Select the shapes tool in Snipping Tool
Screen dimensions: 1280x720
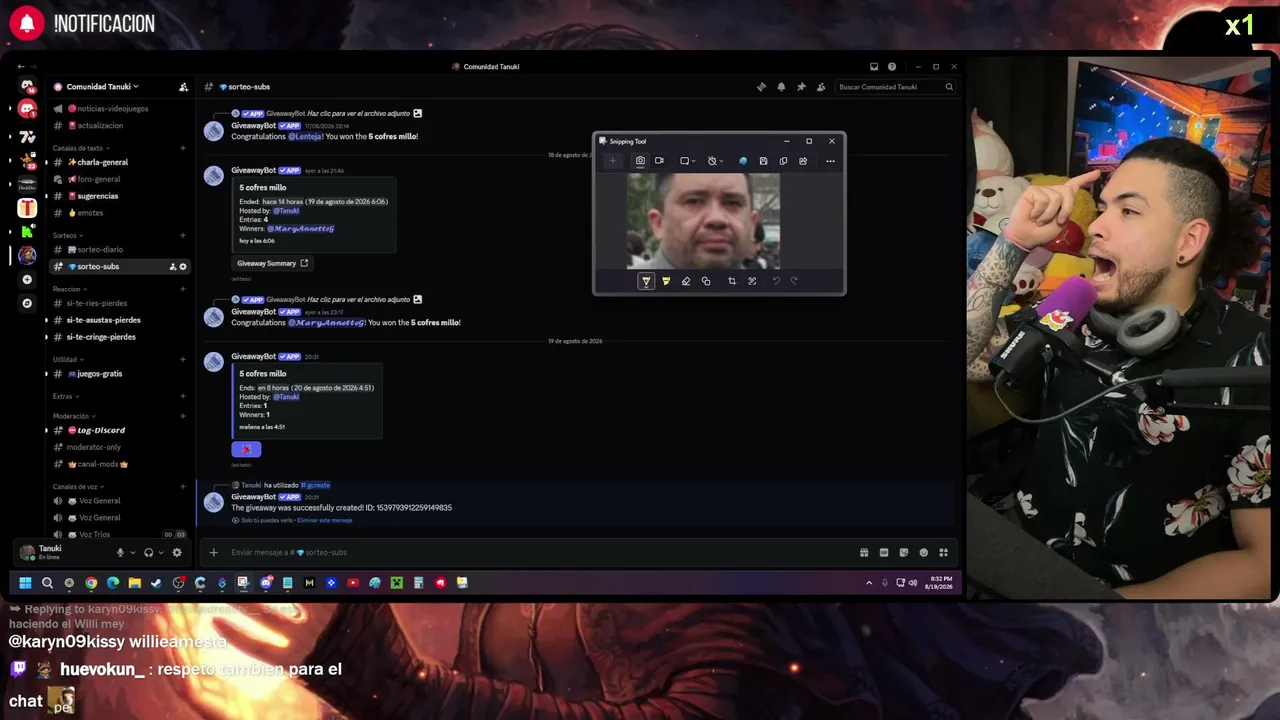point(706,281)
